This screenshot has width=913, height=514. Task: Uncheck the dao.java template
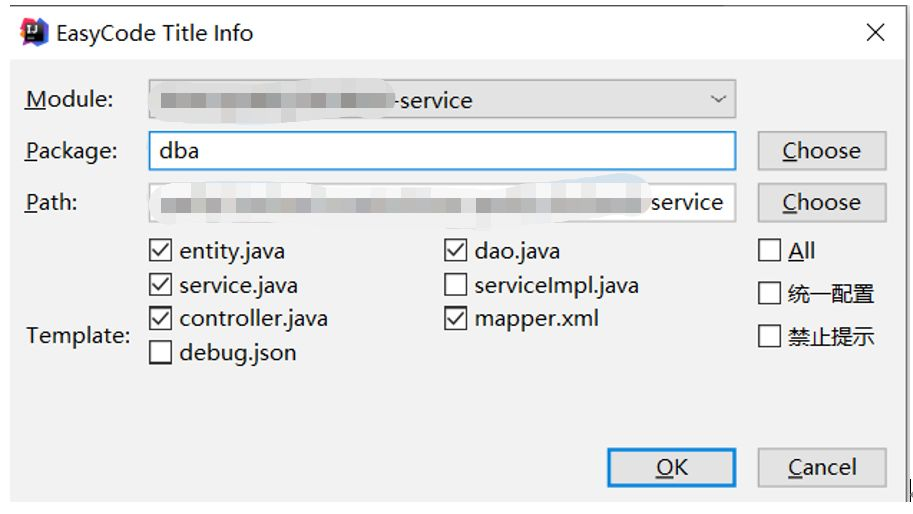[x=455, y=251]
